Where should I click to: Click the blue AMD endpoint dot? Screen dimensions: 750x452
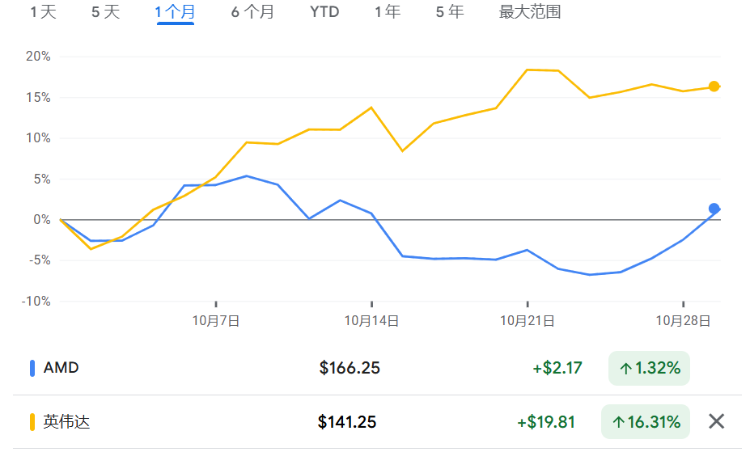pos(714,209)
